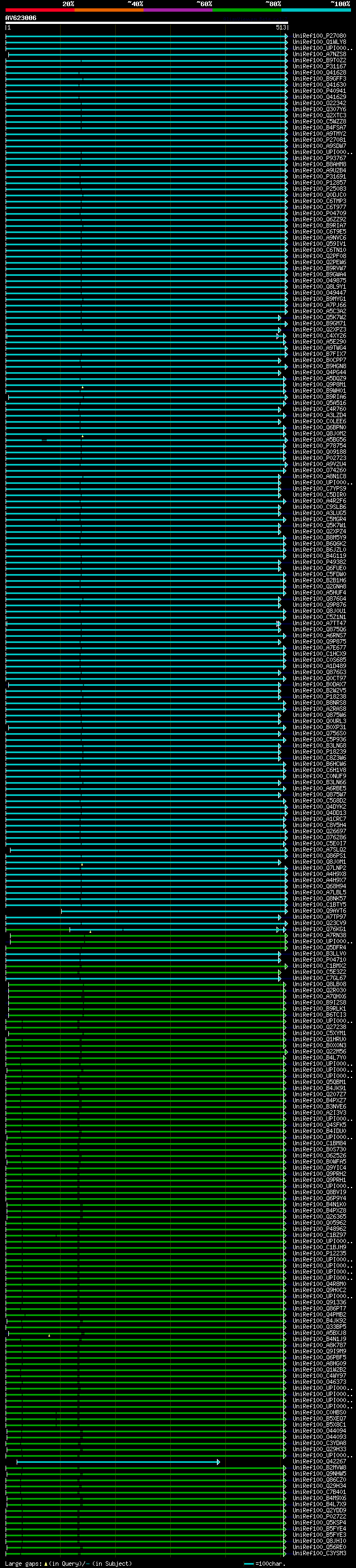The image size is (356, 1568).
Task: Select the UniRef100_P12857 label
Action: 319,182
